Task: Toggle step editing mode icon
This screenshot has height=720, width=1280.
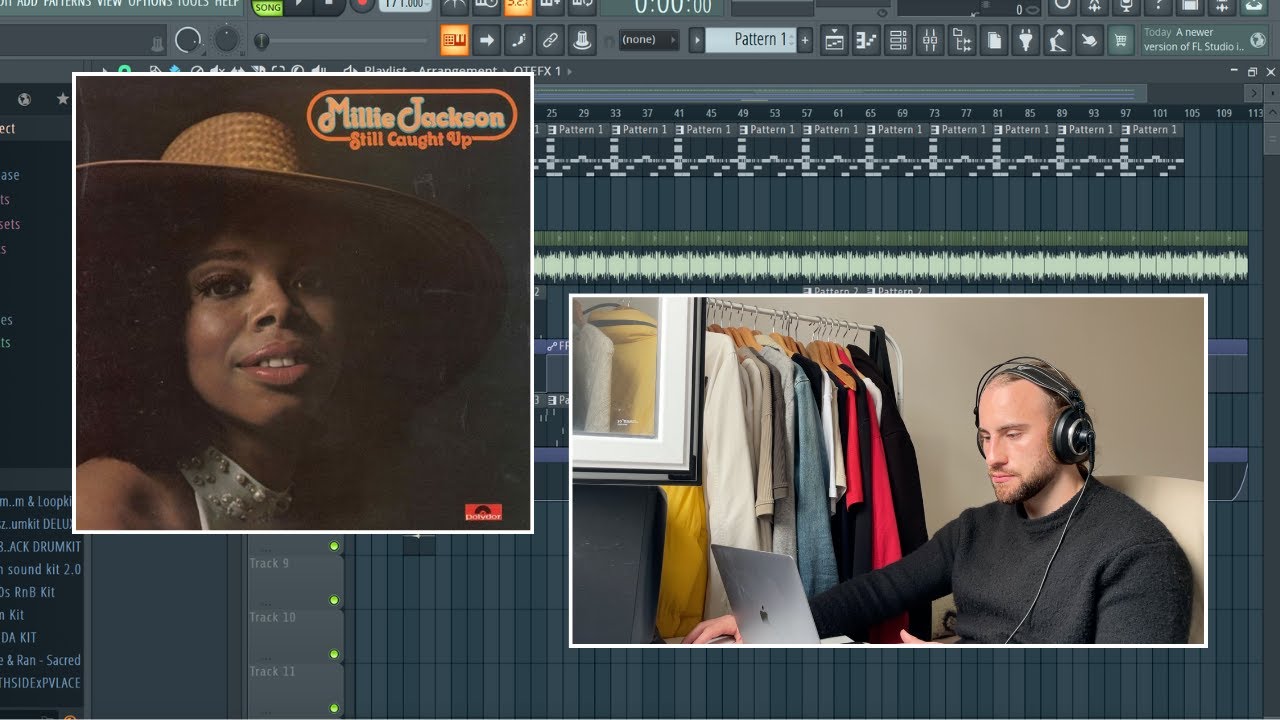Action: [x=518, y=40]
